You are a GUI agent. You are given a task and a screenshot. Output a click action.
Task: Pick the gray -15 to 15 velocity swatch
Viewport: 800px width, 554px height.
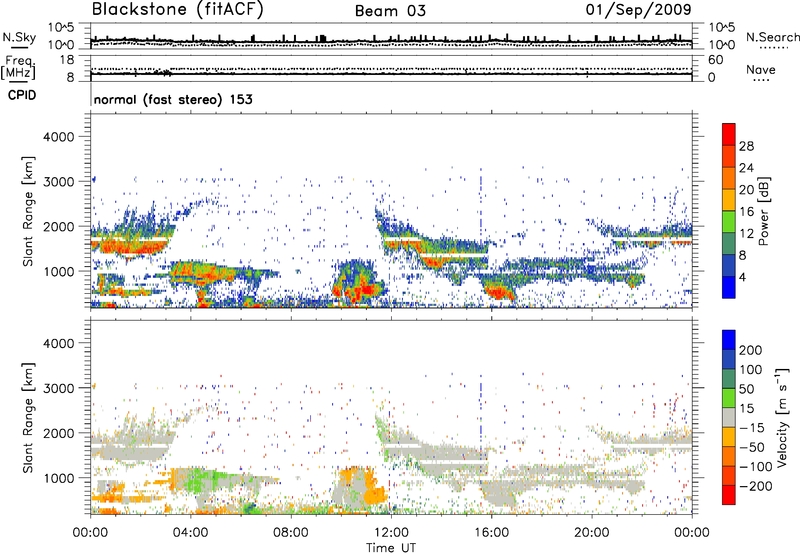coord(729,417)
